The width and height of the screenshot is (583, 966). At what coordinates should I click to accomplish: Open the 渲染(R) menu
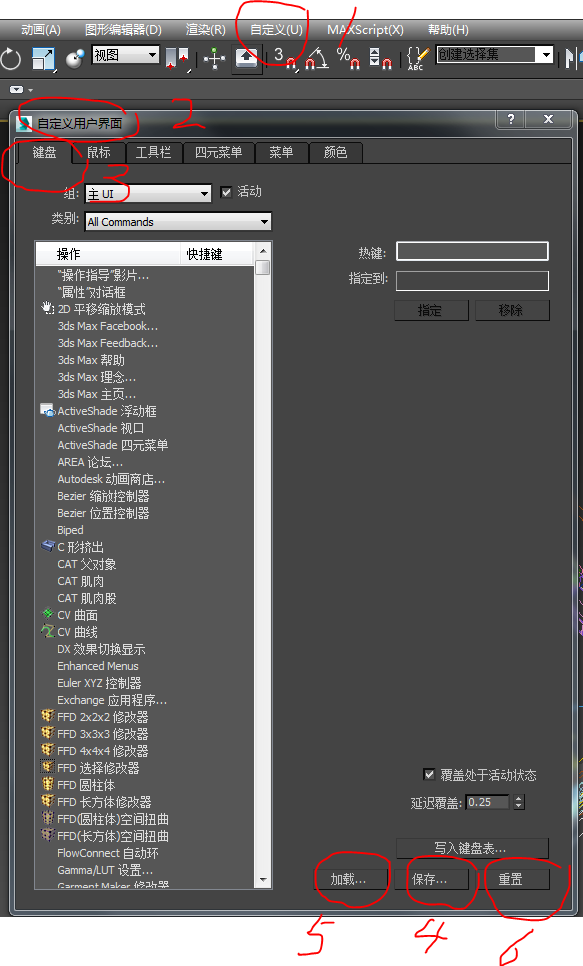point(206,30)
